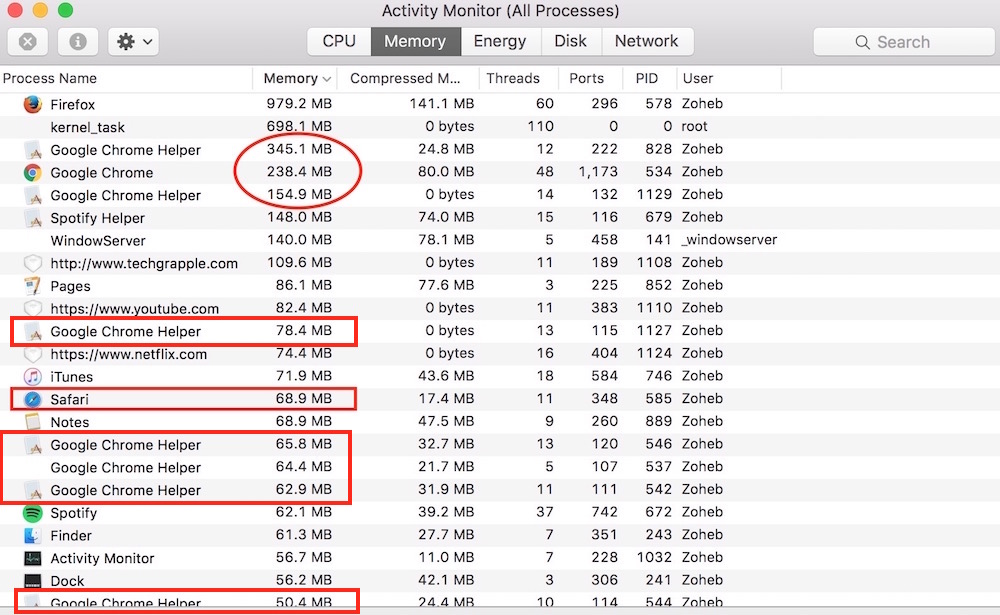This screenshot has width=1000, height=615.
Task: Click the Google Chrome process icon
Action: pyautogui.click(x=33, y=172)
